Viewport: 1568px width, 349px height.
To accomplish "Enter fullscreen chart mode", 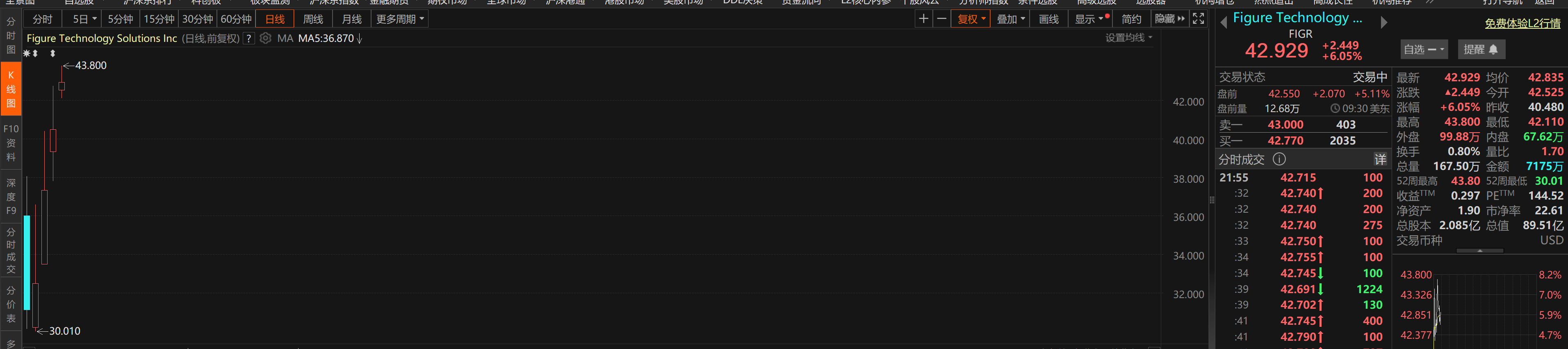I will pyautogui.click(x=1198, y=19).
